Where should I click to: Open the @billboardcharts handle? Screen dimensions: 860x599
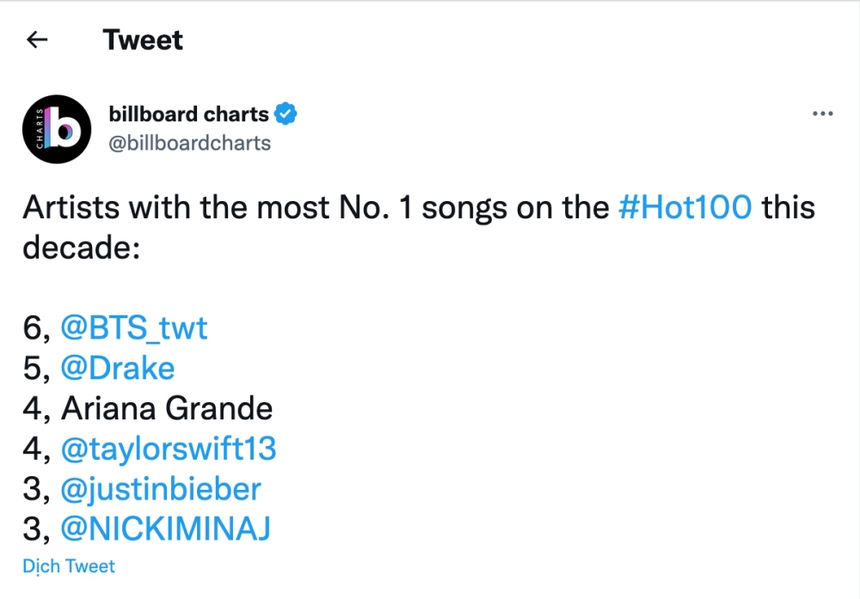(189, 143)
